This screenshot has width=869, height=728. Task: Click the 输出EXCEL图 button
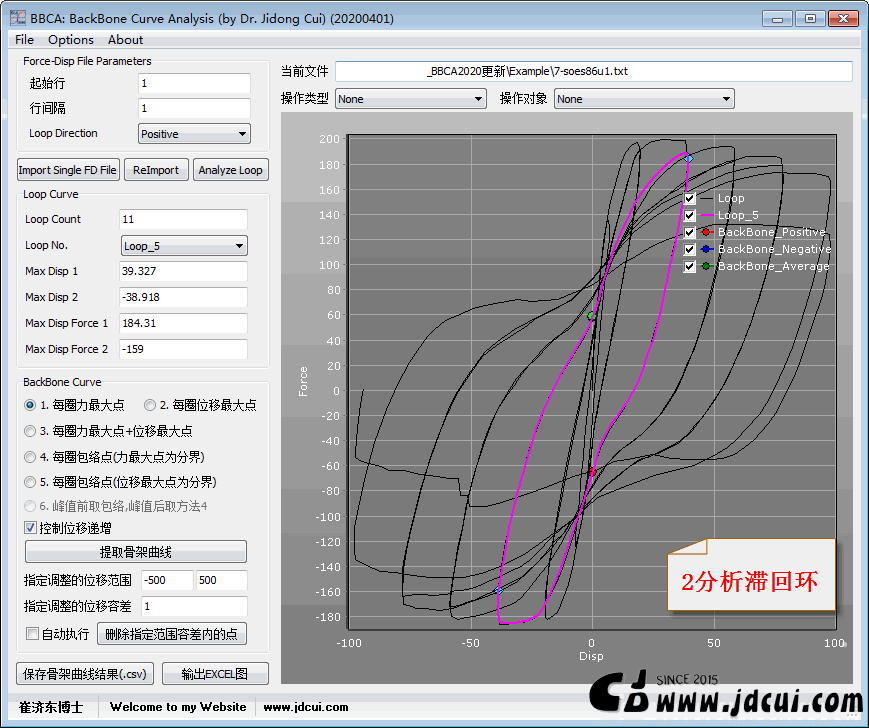[215, 674]
